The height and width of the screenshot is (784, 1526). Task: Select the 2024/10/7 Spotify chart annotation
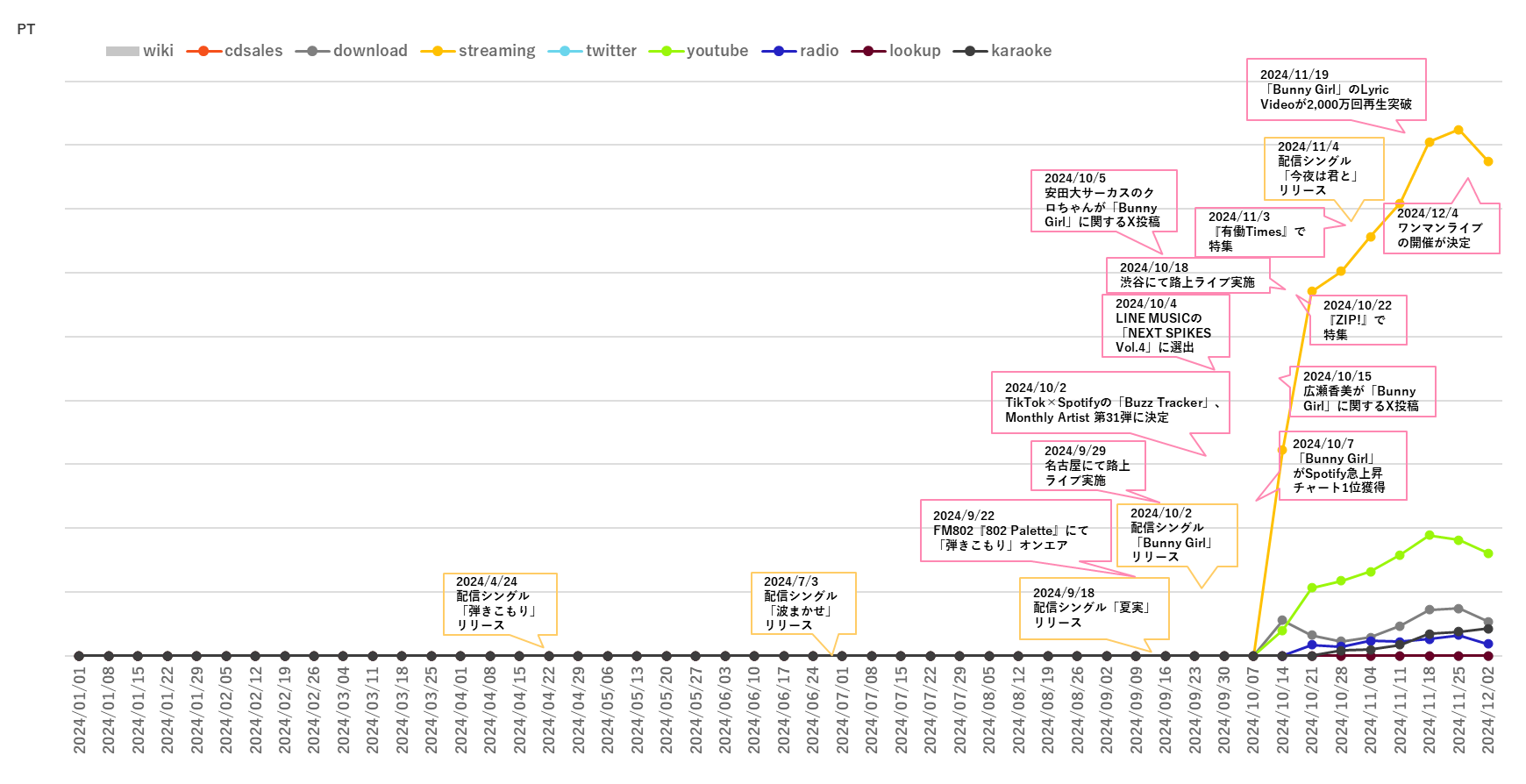point(1342,466)
